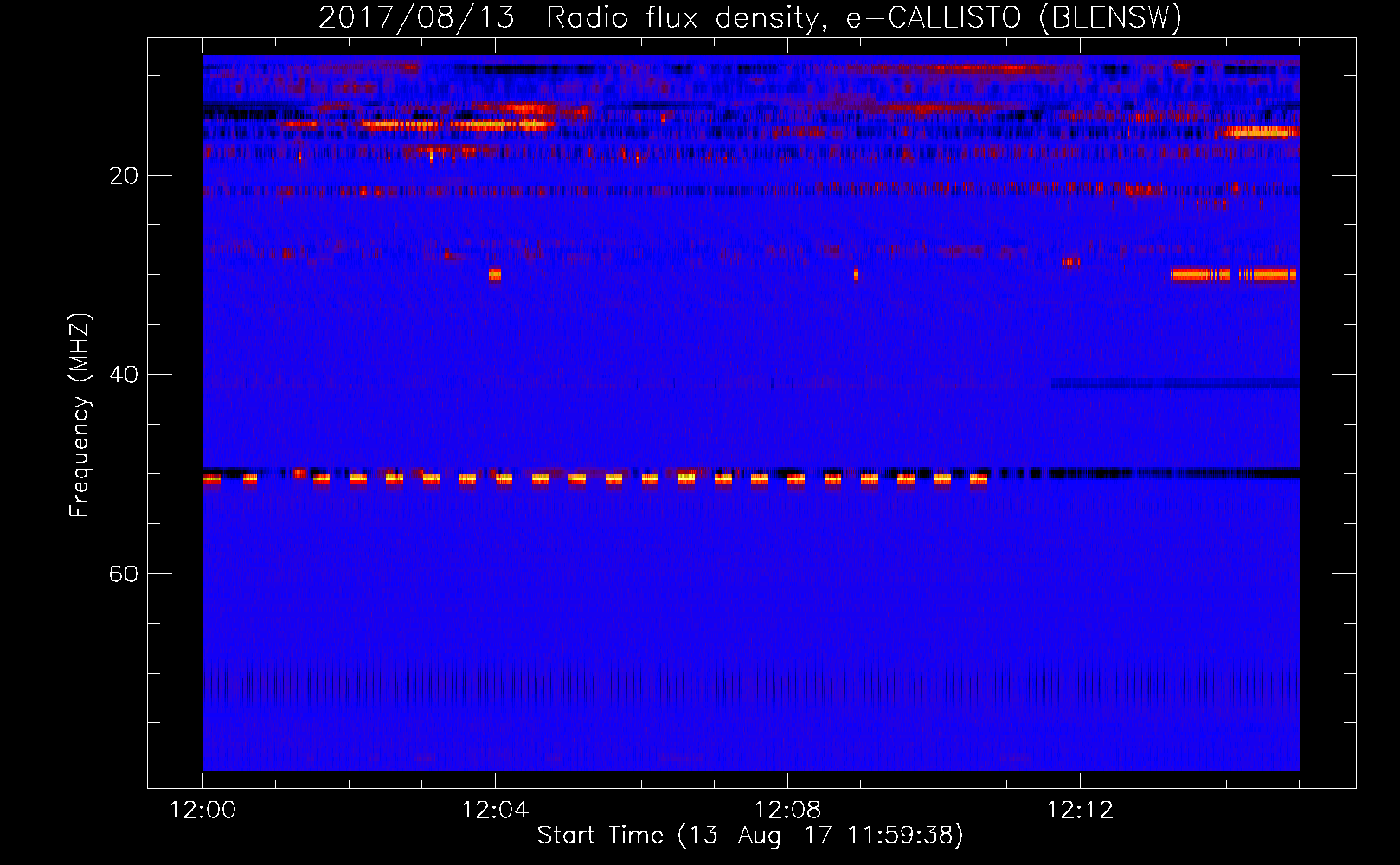Click the 'Start Time (13-Aug-17 11:59:38)' axis label

point(750,835)
